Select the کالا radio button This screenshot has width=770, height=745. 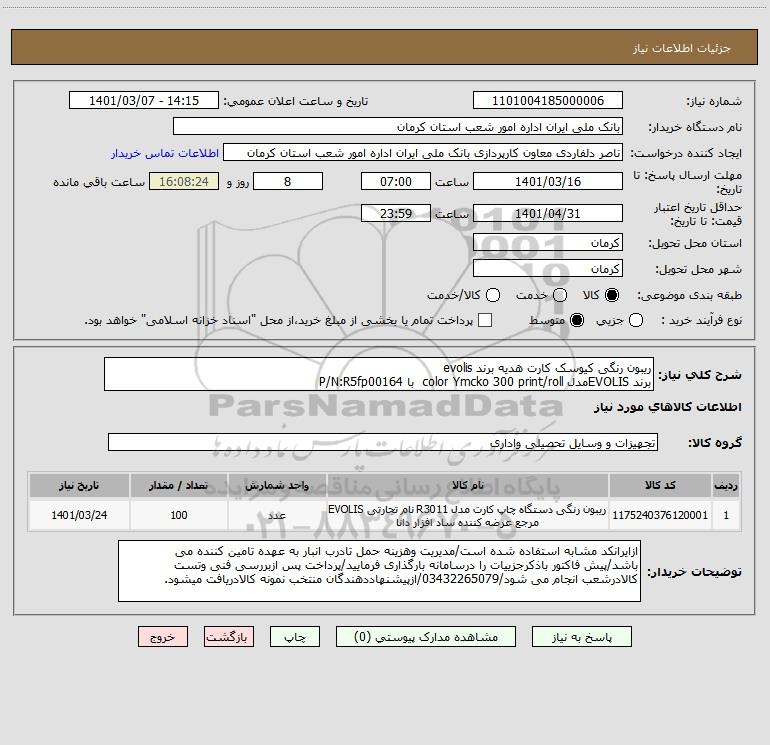point(612,295)
